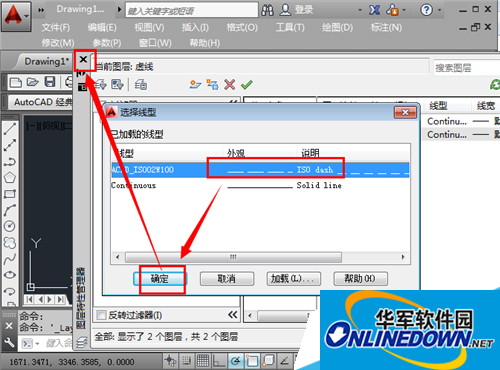
Task: Set current layer with green checkmark
Action: click(x=247, y=85)
